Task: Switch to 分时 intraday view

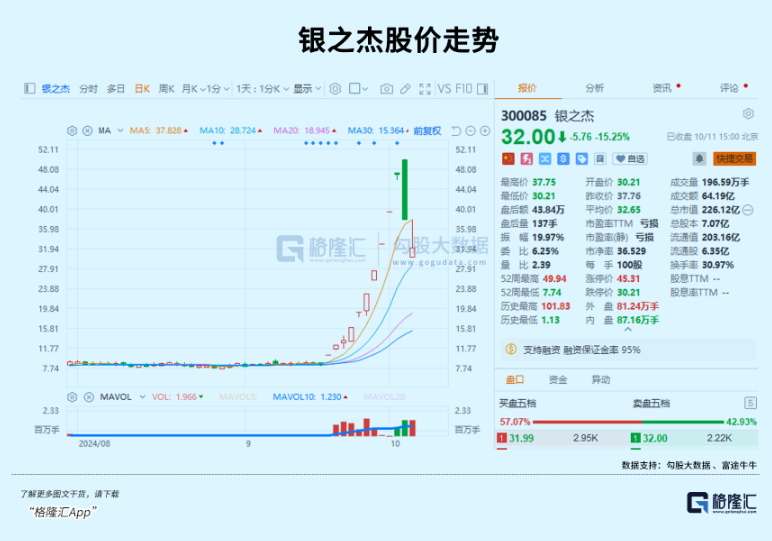Action: (x=89, y=89)
